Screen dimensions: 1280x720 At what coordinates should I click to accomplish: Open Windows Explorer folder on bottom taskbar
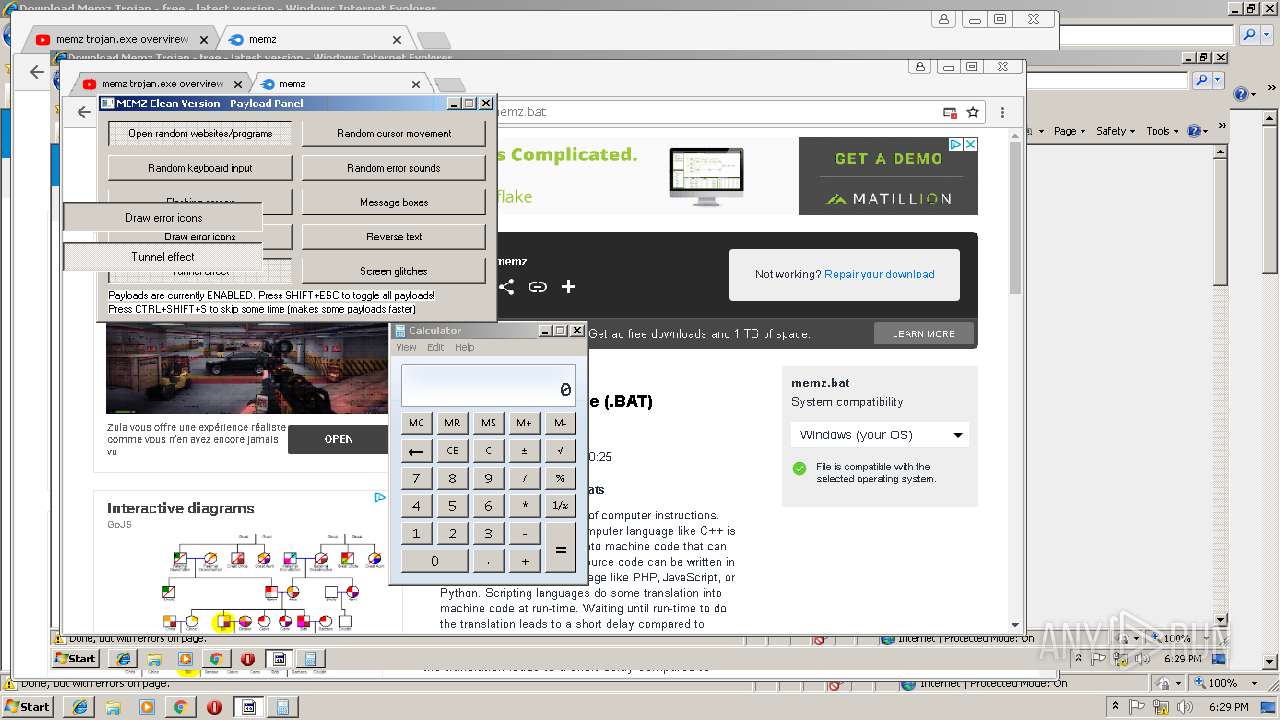point(113,707)
